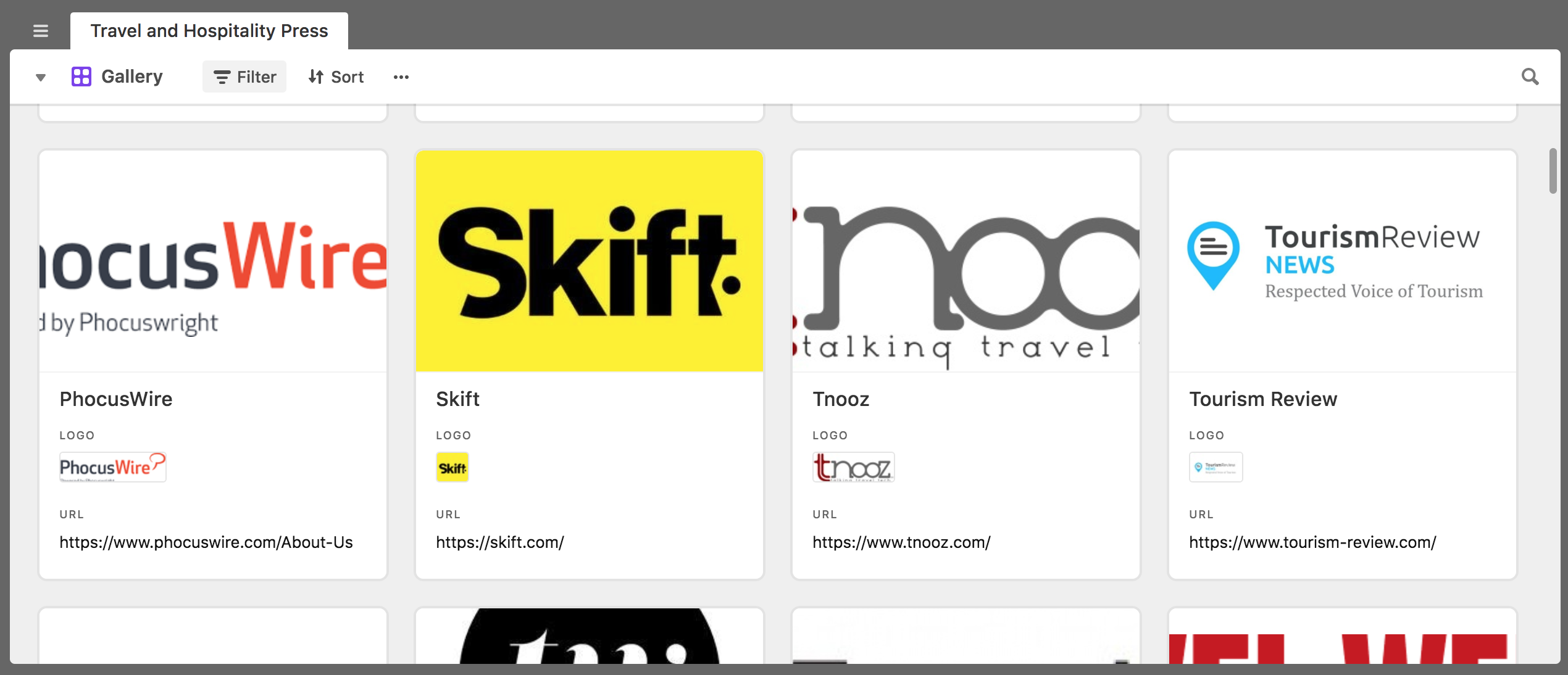Image resolution: width=1568 pixels, height=675 pixels.
Task: Open the tourism-review.com URL
Action: point(1312,542)
